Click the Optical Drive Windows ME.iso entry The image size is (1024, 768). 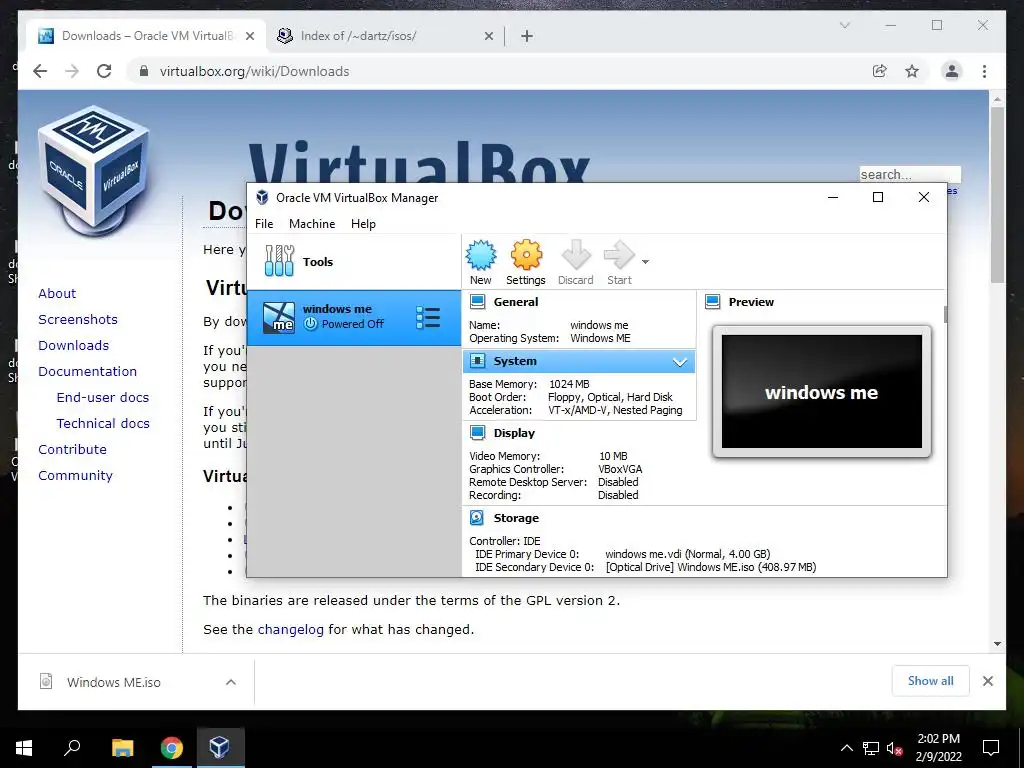711,567
